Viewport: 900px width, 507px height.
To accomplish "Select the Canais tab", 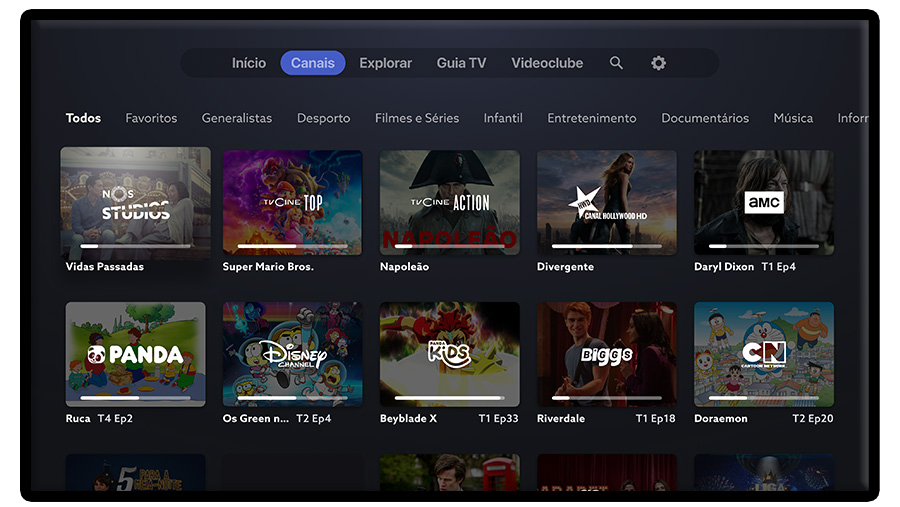I will pyautogui.click(x=313, y=63).
